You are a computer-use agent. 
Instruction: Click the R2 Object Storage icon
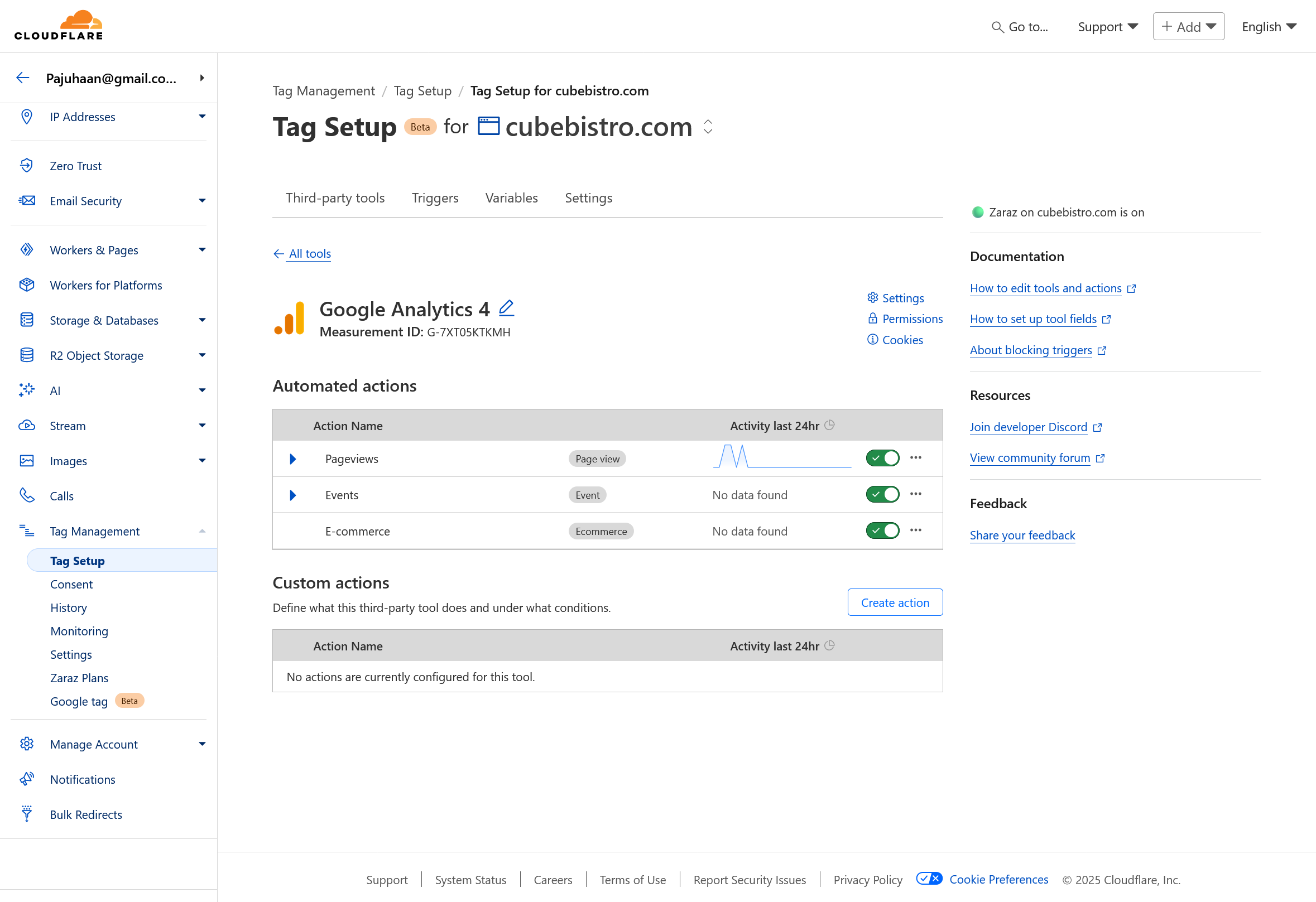[27, 355]
